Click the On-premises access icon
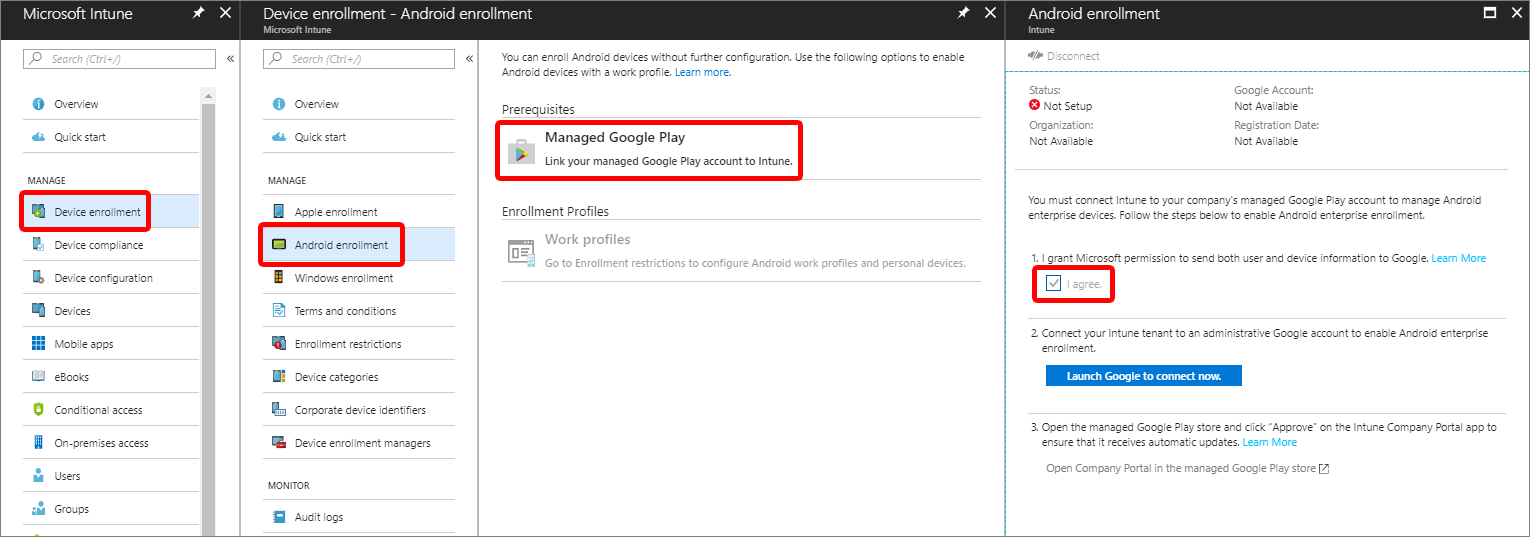 tap(38, 443)
